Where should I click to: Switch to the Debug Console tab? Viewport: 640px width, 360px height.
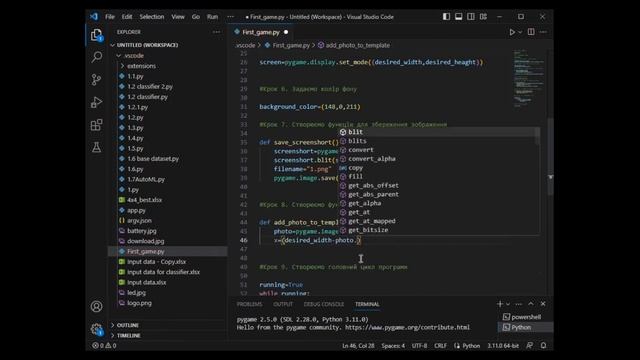(324, 304)
